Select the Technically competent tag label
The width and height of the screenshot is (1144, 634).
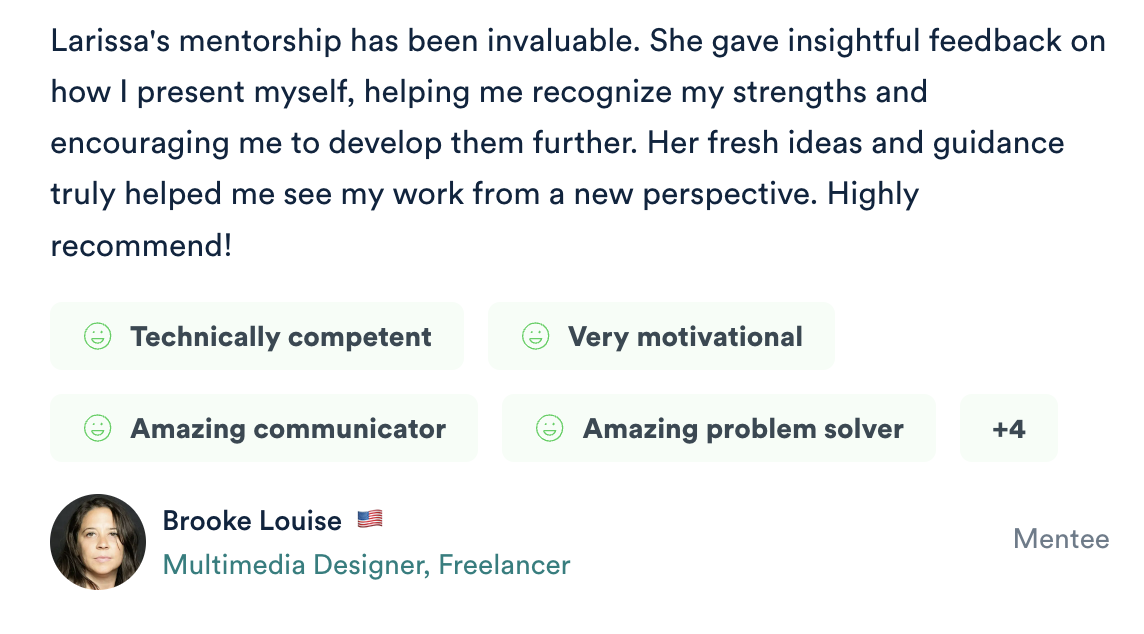[281, 337]
